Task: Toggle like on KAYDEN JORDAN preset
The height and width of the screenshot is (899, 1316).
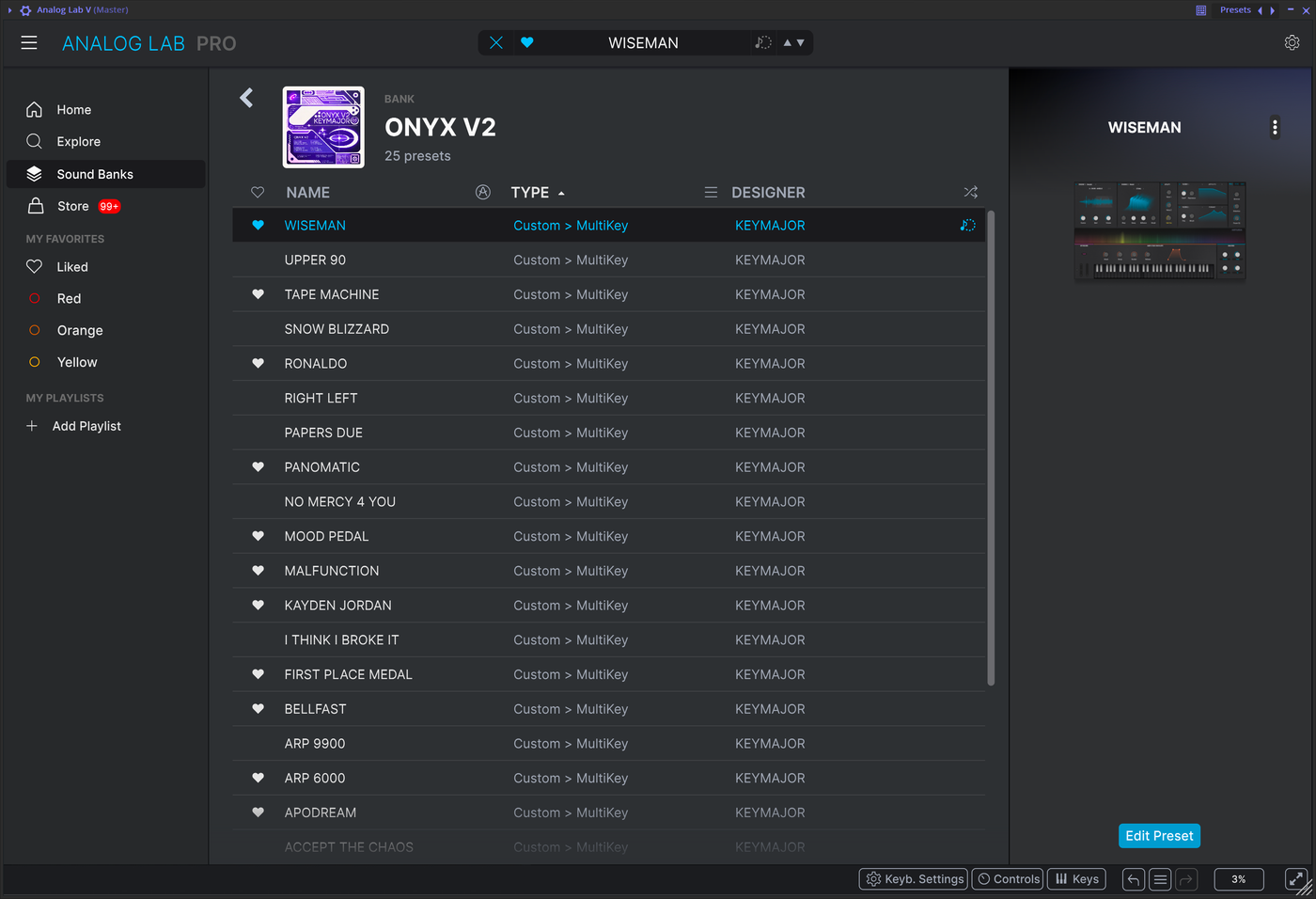Action: pyautogui.click(x=258, y=606)
